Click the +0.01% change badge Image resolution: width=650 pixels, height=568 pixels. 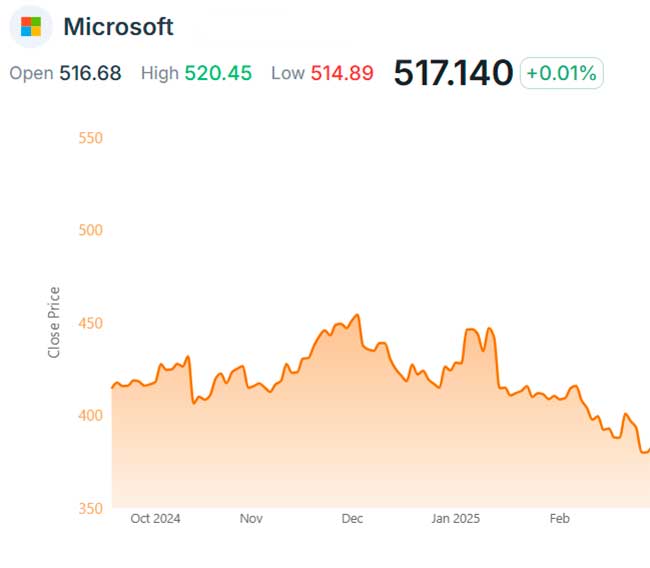click(x=561, y=73)
